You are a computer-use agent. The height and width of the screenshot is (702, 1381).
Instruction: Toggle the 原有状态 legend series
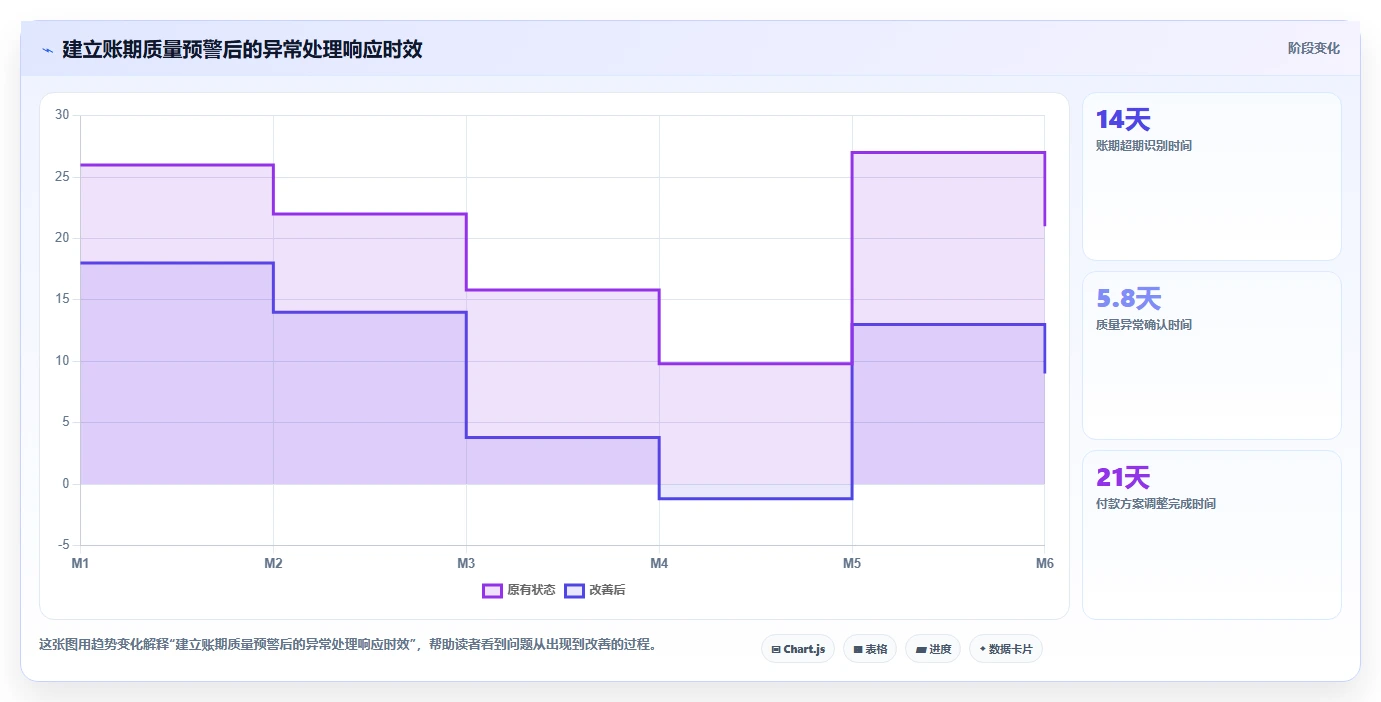[x=519, y=590]
